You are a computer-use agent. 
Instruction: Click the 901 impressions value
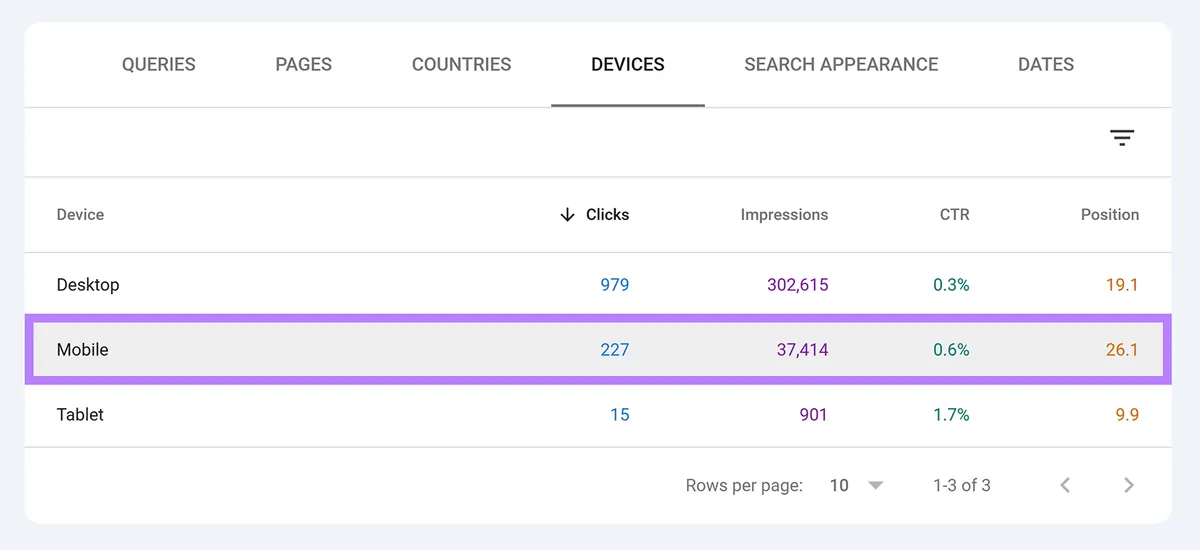pos(813,414)
